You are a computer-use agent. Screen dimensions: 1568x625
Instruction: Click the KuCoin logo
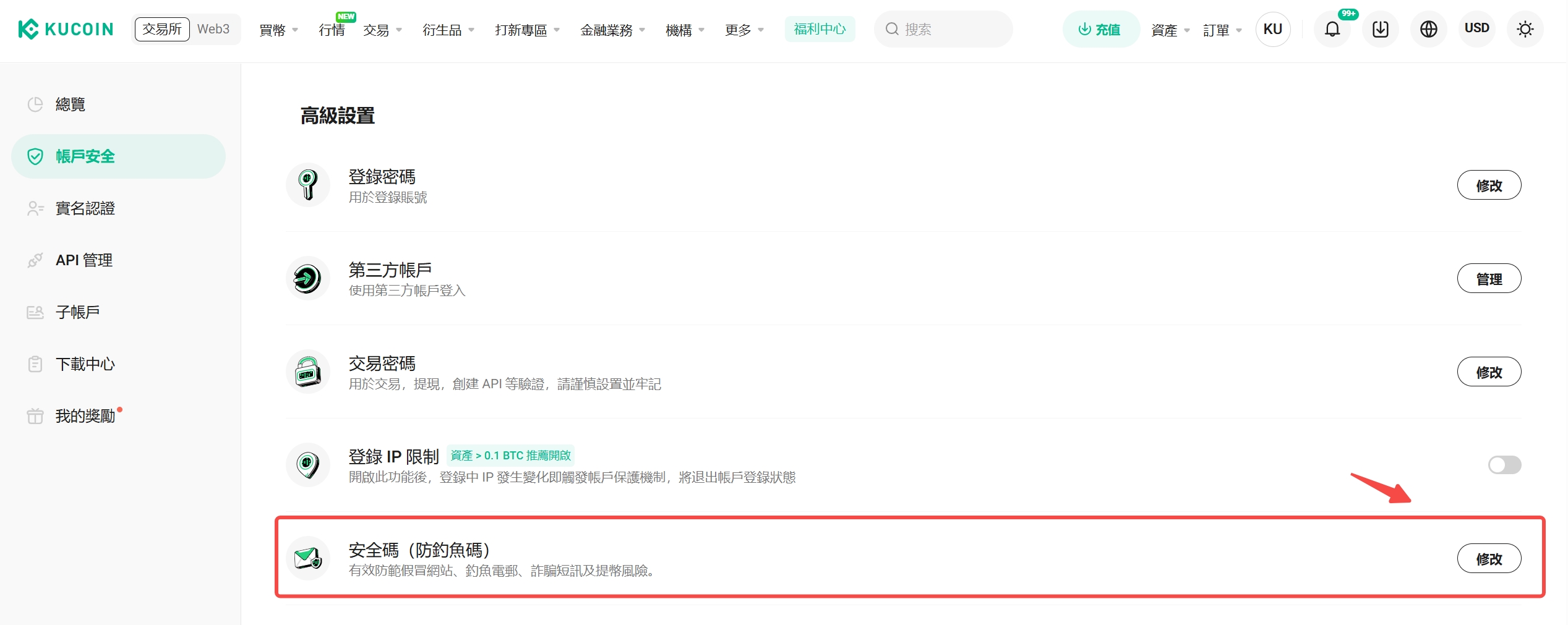click(x=66, y=29)
